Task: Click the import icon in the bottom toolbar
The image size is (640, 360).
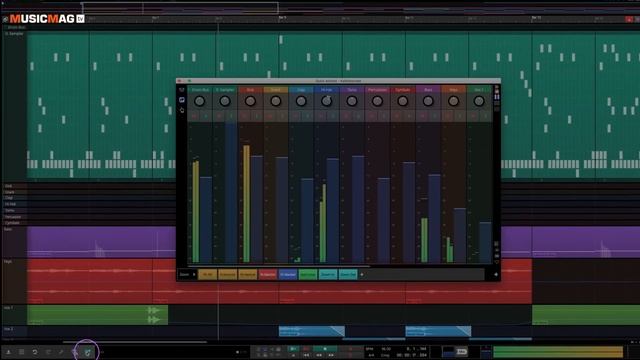Action: (x=8, y=352)
